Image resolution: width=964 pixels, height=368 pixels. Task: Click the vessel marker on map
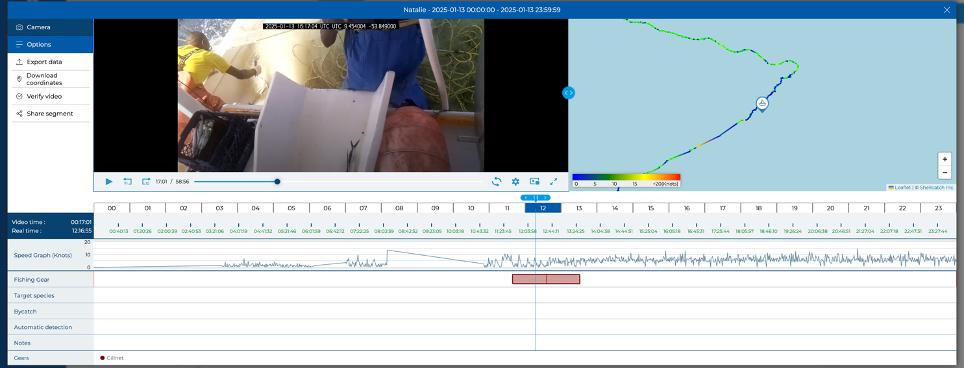[762, 104]
